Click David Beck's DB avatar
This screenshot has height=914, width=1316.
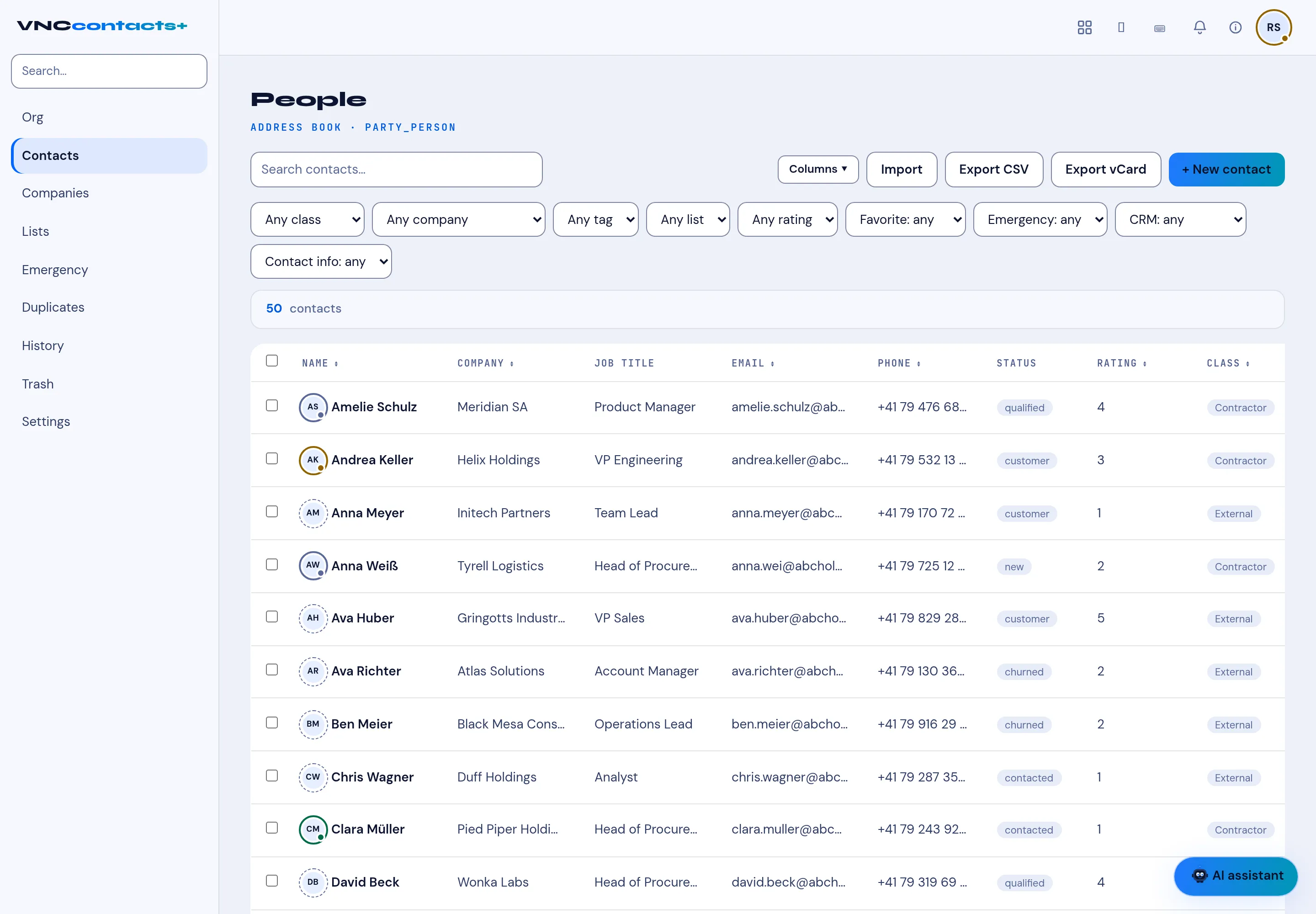point(313,882)
